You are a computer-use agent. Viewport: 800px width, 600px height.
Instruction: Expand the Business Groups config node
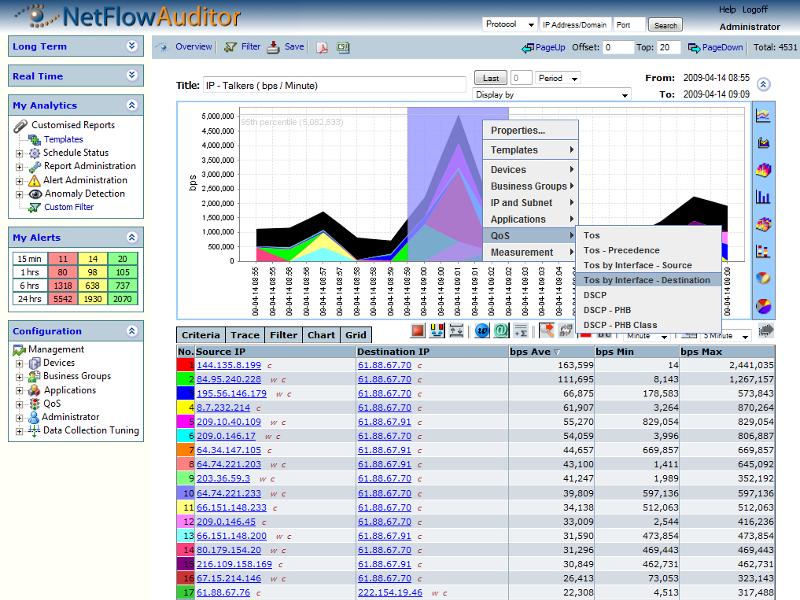point(19,377)
